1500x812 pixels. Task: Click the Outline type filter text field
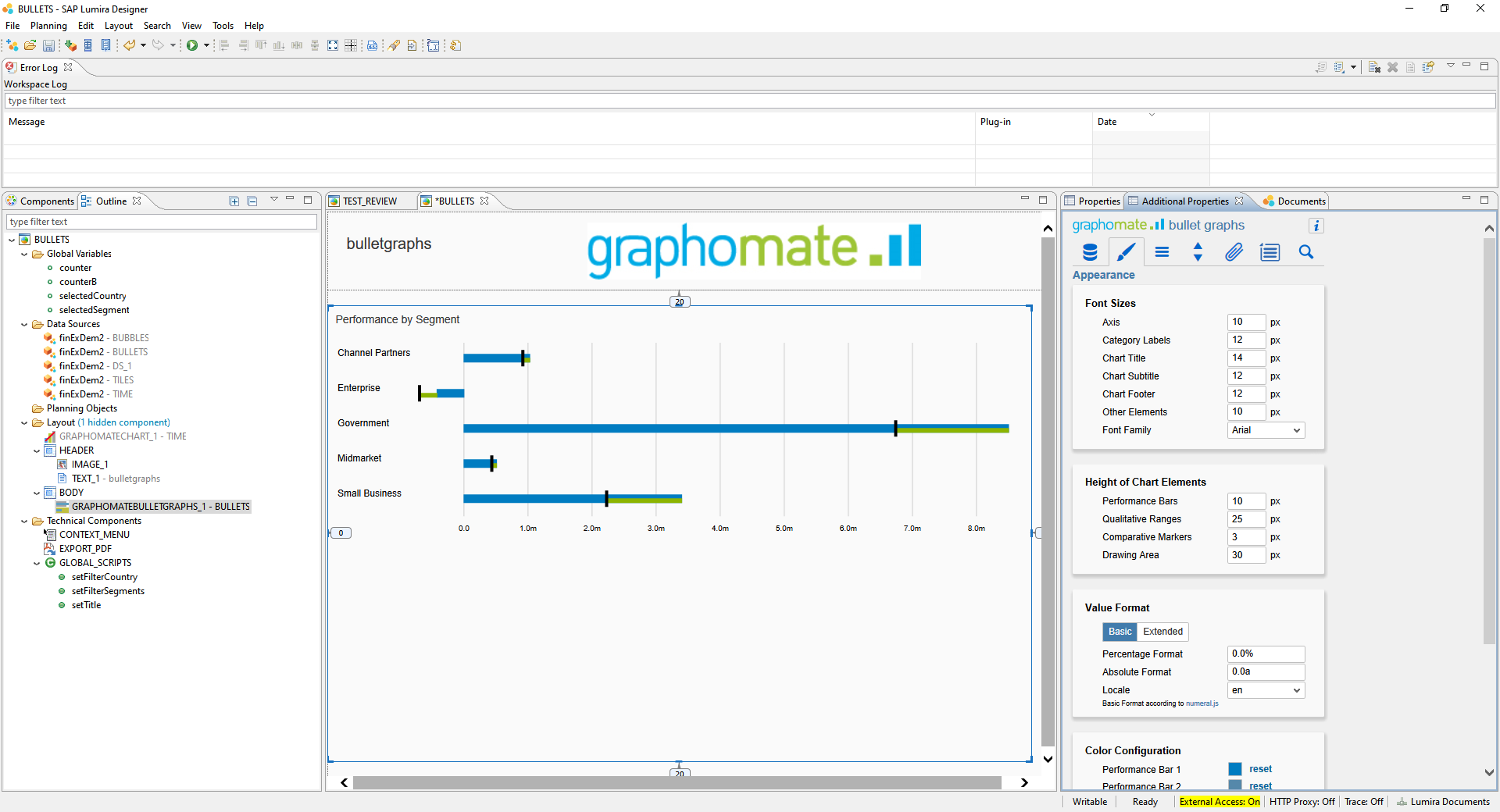point(162,222)
